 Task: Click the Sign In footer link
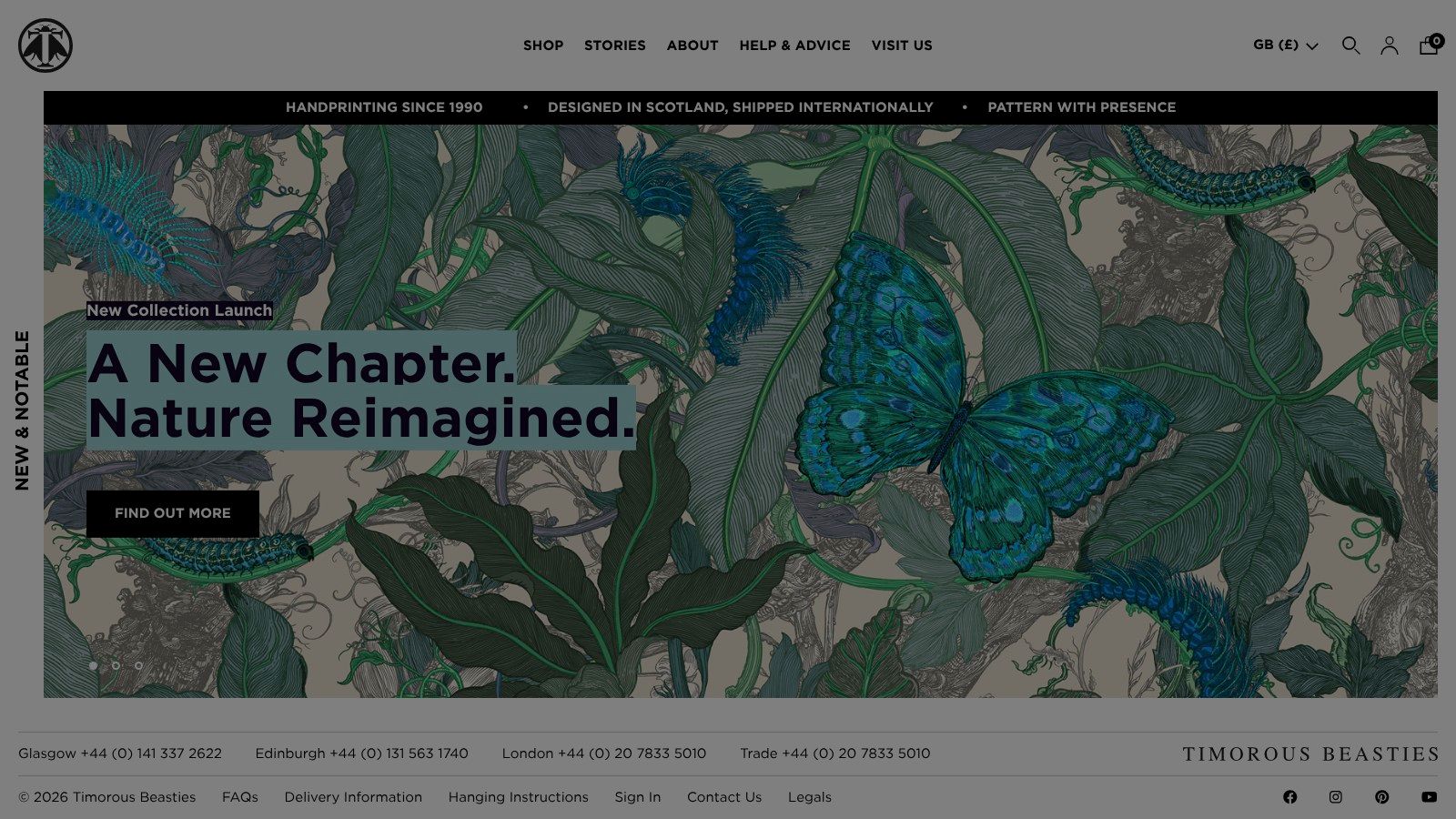638,797
